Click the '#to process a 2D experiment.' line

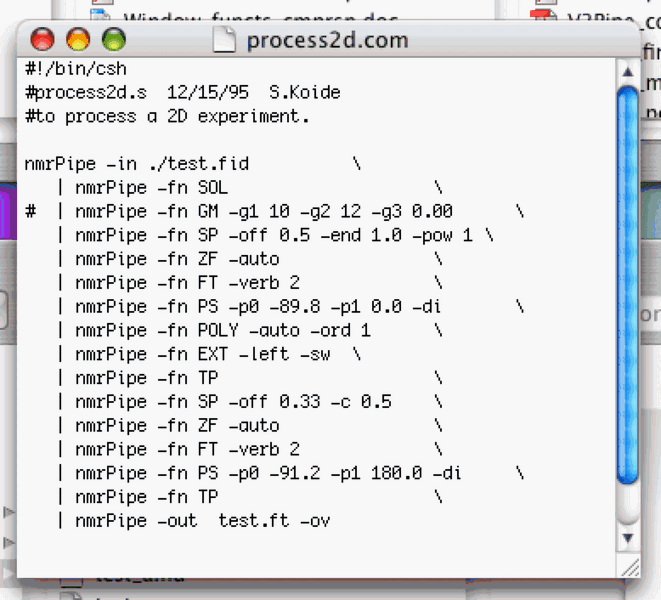(167, 116)
